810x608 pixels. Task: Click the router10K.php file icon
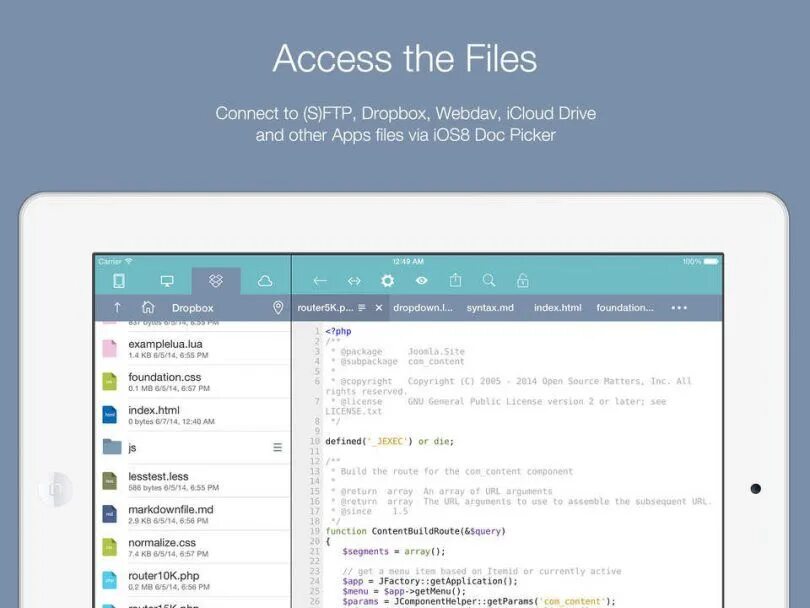click(110, 580)
